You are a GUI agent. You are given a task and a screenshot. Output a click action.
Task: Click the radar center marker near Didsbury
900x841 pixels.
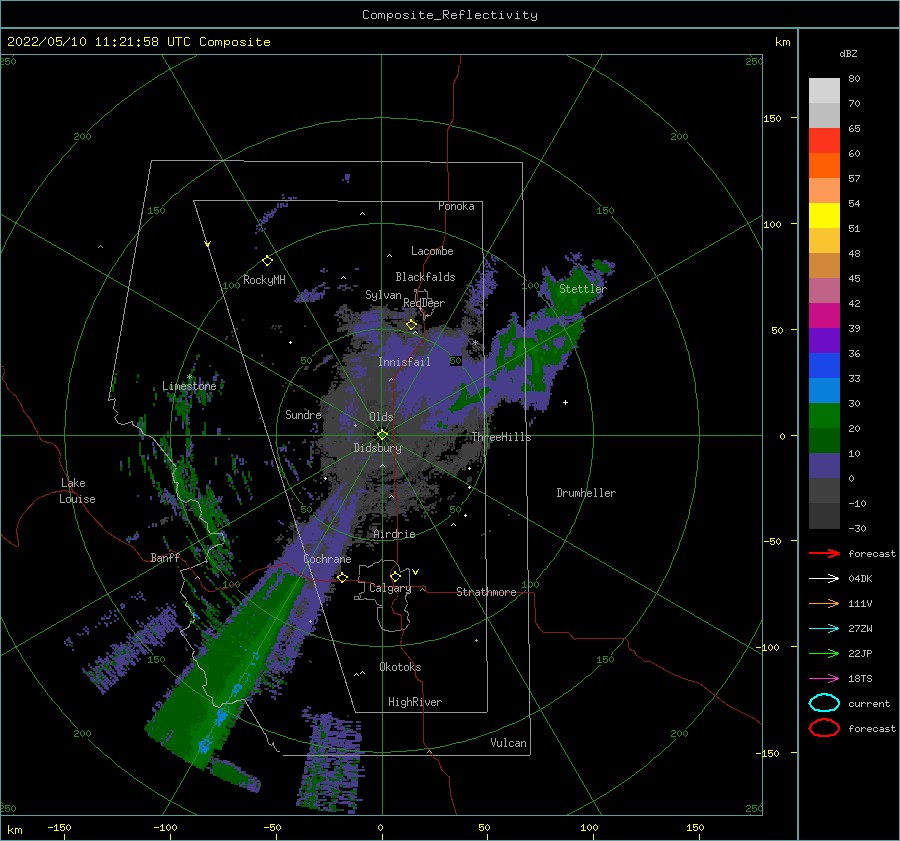[382, 435]
